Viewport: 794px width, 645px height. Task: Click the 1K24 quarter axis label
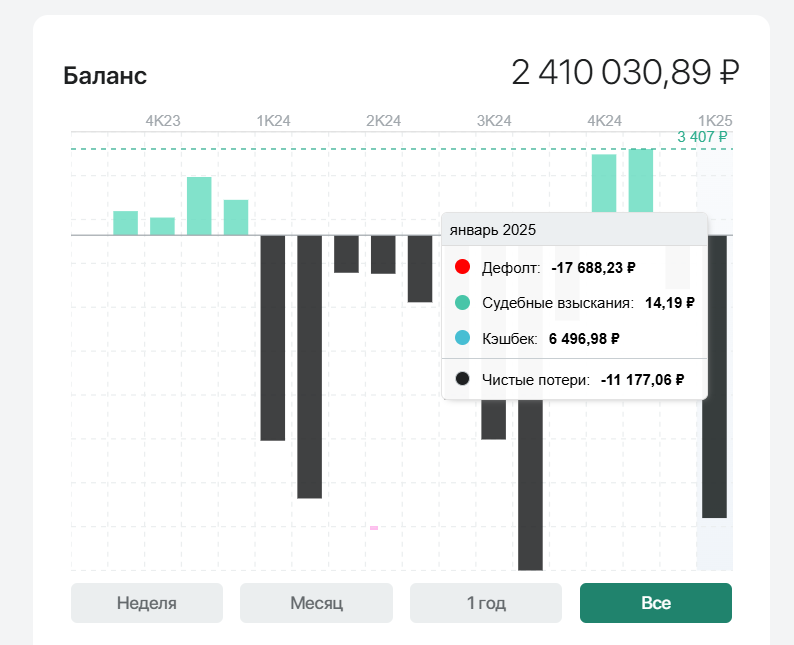pyautogui.click(x=273, y=120)
